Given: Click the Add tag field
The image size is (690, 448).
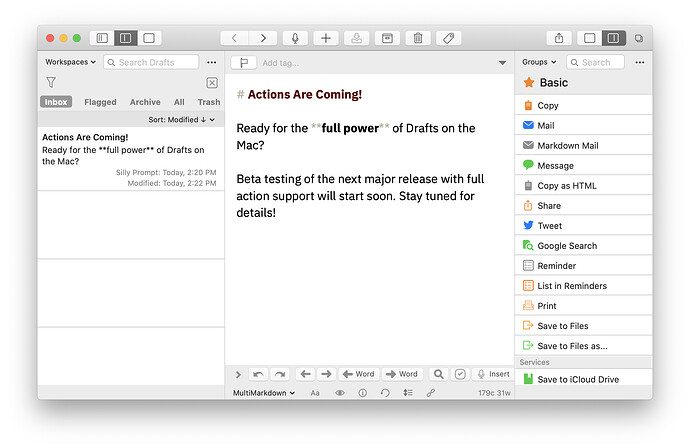Looking at the screenshot, I should 281,63.
